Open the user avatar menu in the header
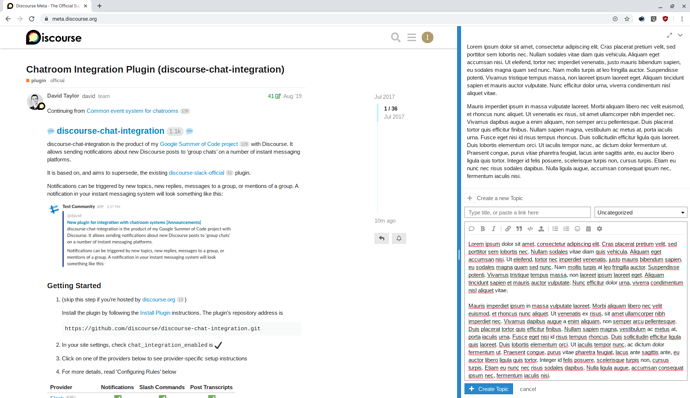 pos(427,37)
